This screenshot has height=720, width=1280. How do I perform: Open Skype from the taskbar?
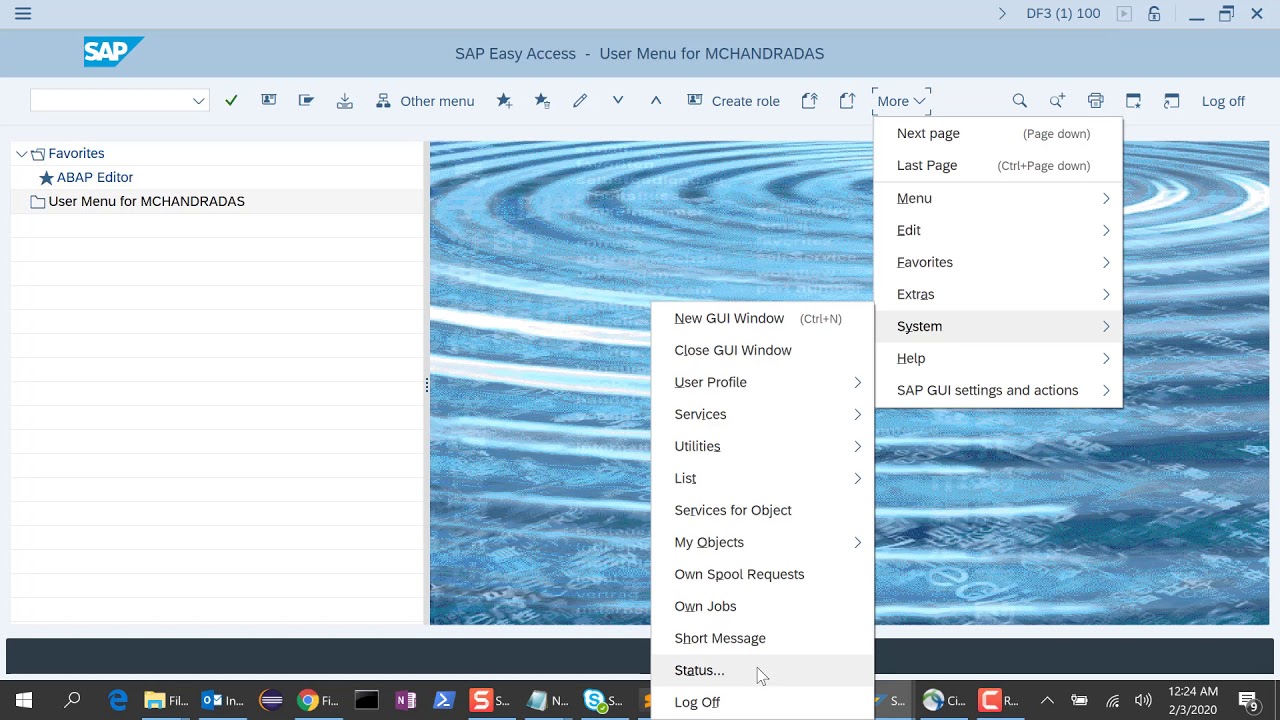pyautogui.click(x=603, y=700)
